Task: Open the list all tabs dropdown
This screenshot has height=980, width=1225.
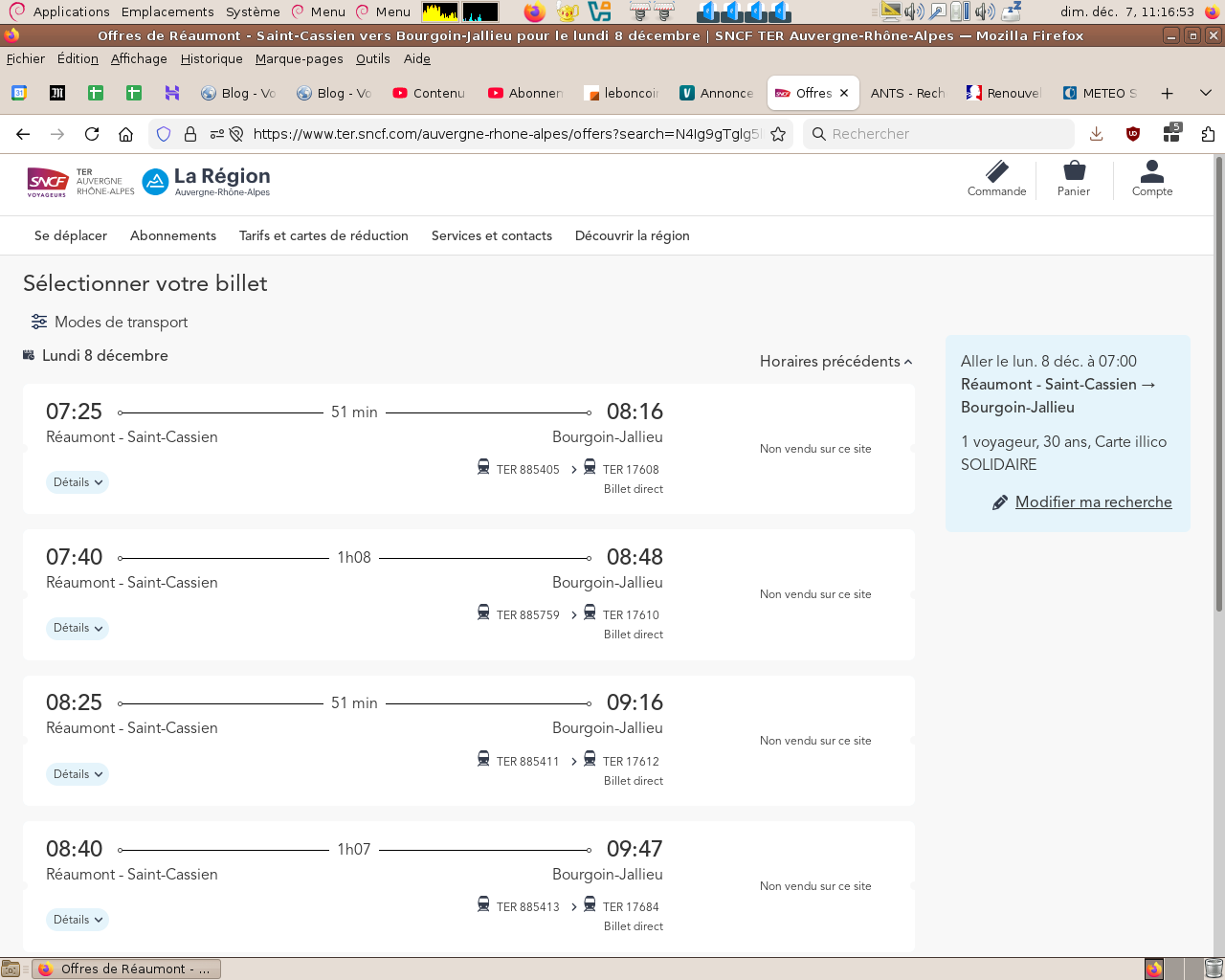Action: [1206, 93]
